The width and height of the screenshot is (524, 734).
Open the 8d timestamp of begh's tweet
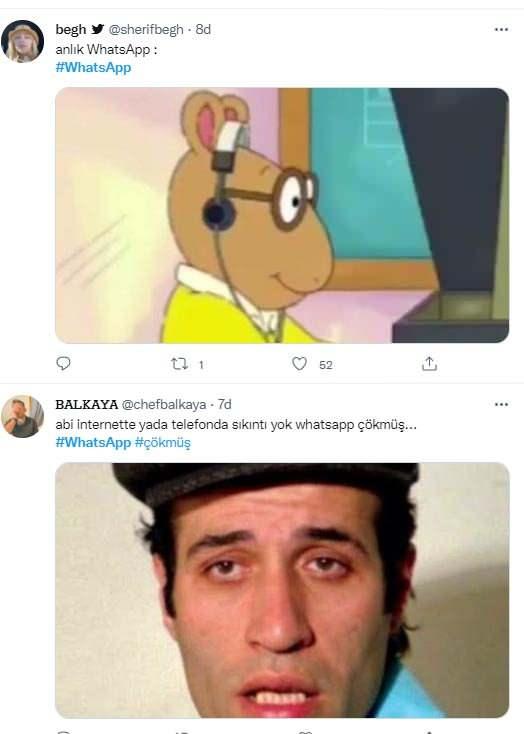(203, 29)
